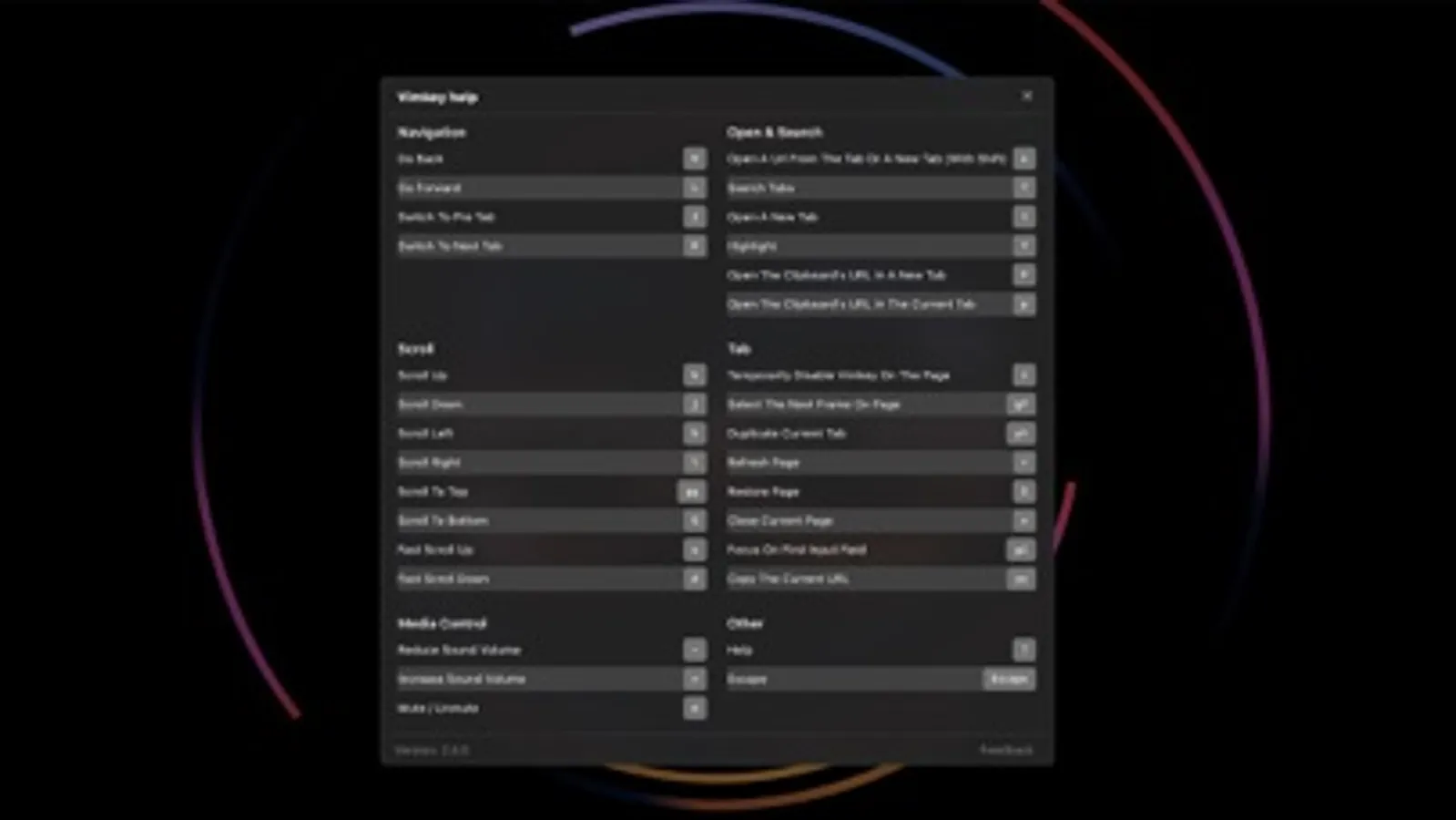Click the Duplicate Current Tab label

787,434
